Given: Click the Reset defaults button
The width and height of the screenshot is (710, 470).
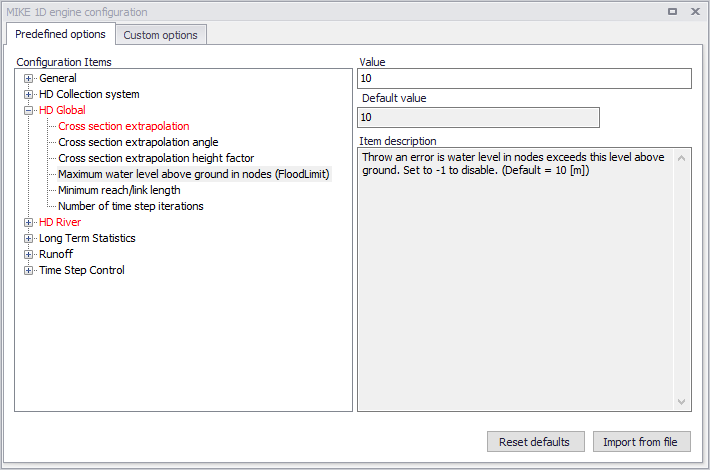Looking at the screenshot, I should tap(535, 441).
